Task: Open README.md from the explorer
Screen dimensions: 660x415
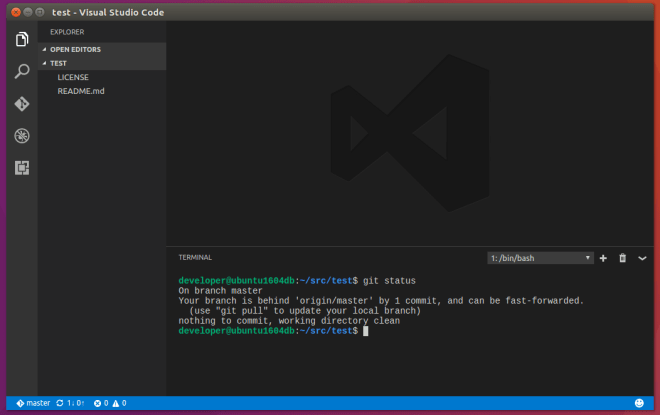Action: tap(81, 91)
